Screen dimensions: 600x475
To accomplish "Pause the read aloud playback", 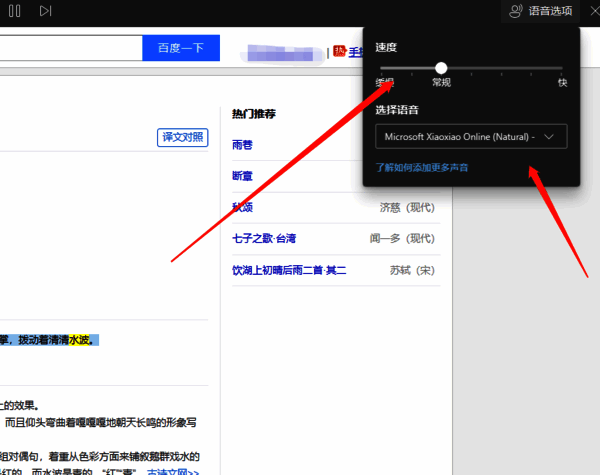I will [15, 11].
